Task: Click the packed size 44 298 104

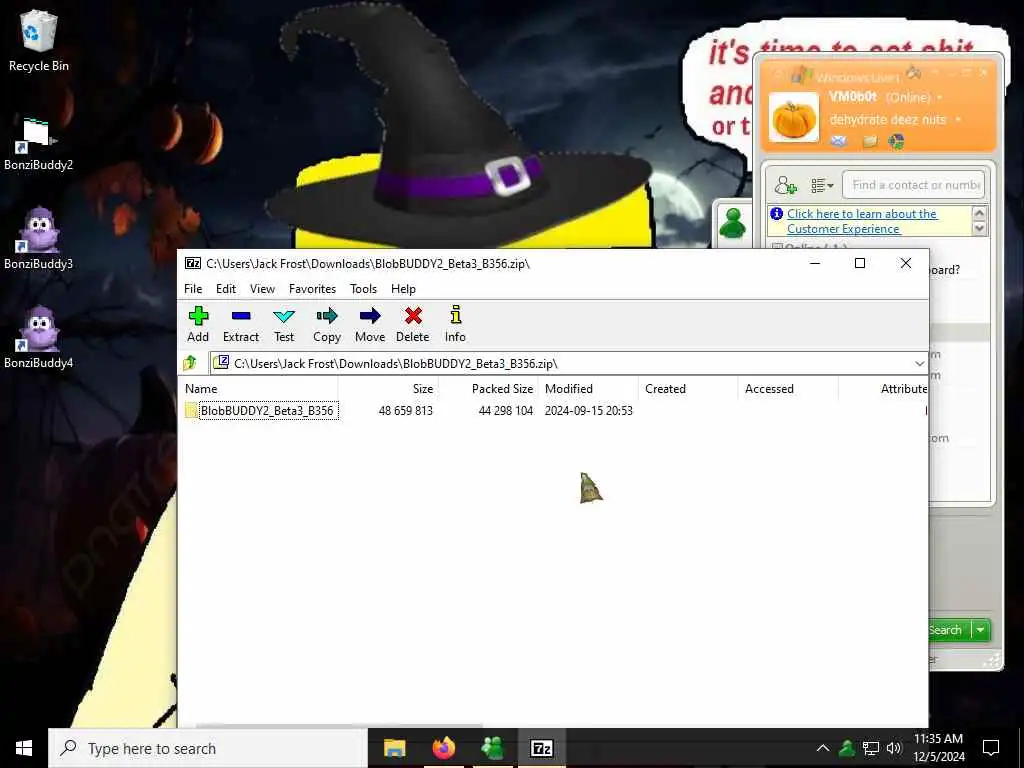Action: pos(505,411)
